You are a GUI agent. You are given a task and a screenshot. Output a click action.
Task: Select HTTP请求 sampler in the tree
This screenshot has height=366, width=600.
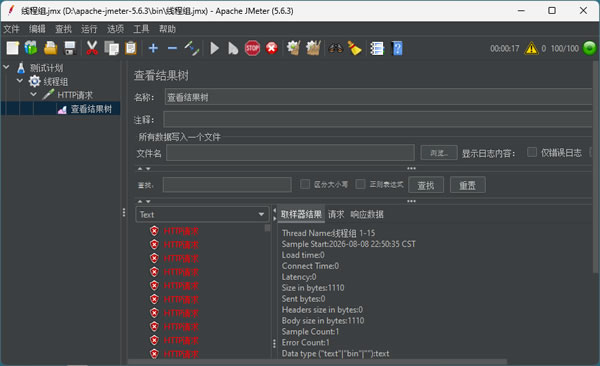75,95
